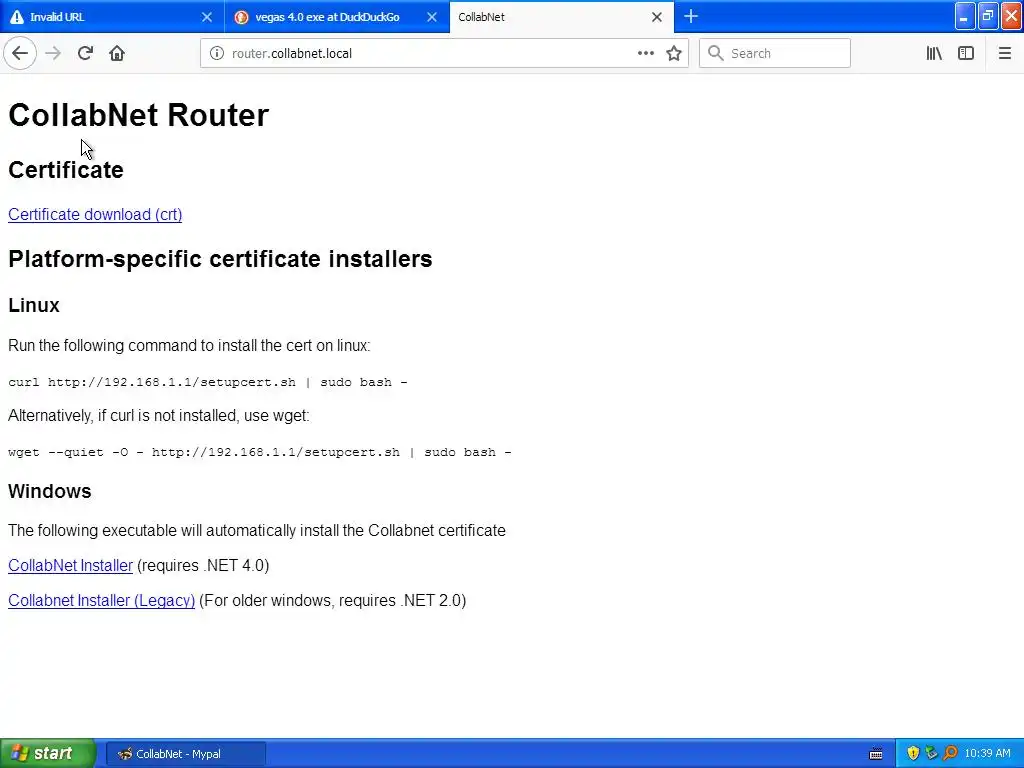Click the 10:39 AM system clock
Viewport: 1024px width, 768px height.
pyautogui.click(x=987, y=754)
